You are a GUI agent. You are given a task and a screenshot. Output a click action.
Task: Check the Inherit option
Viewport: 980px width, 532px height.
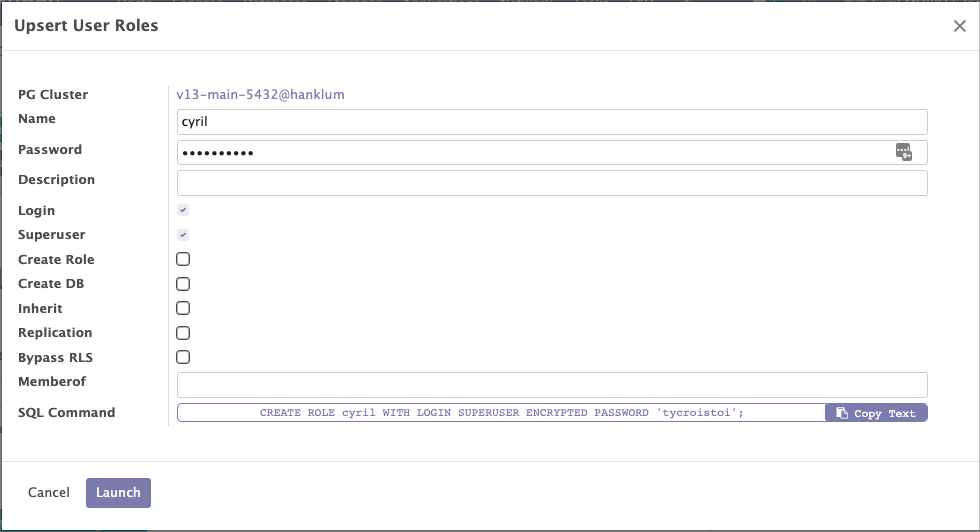pos(183,308)
